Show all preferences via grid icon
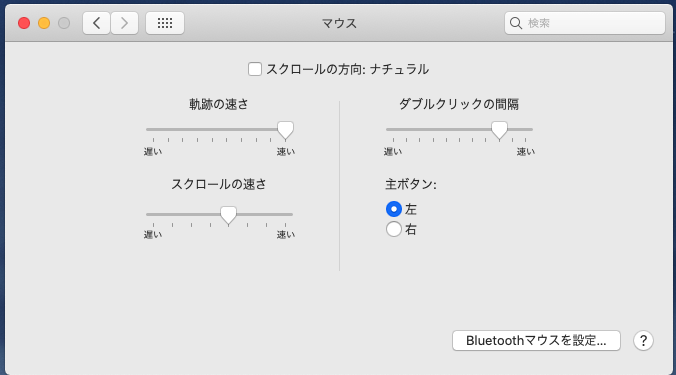The image size is (676, 375). click(x=165, y=23)
